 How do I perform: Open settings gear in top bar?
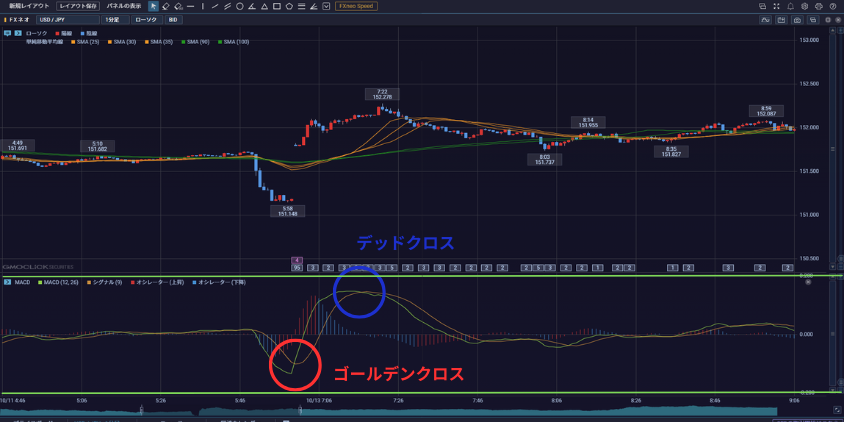(x=805, y=6)
